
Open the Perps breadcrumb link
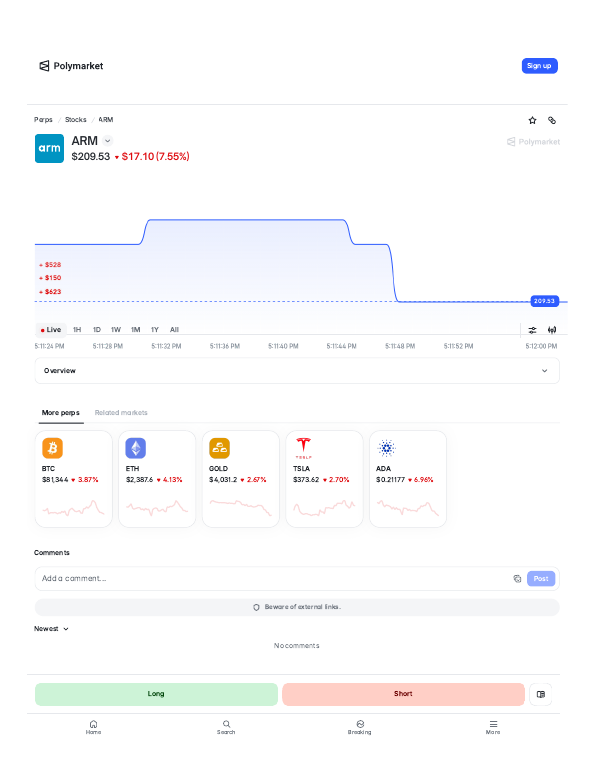(x=43, y=120)
